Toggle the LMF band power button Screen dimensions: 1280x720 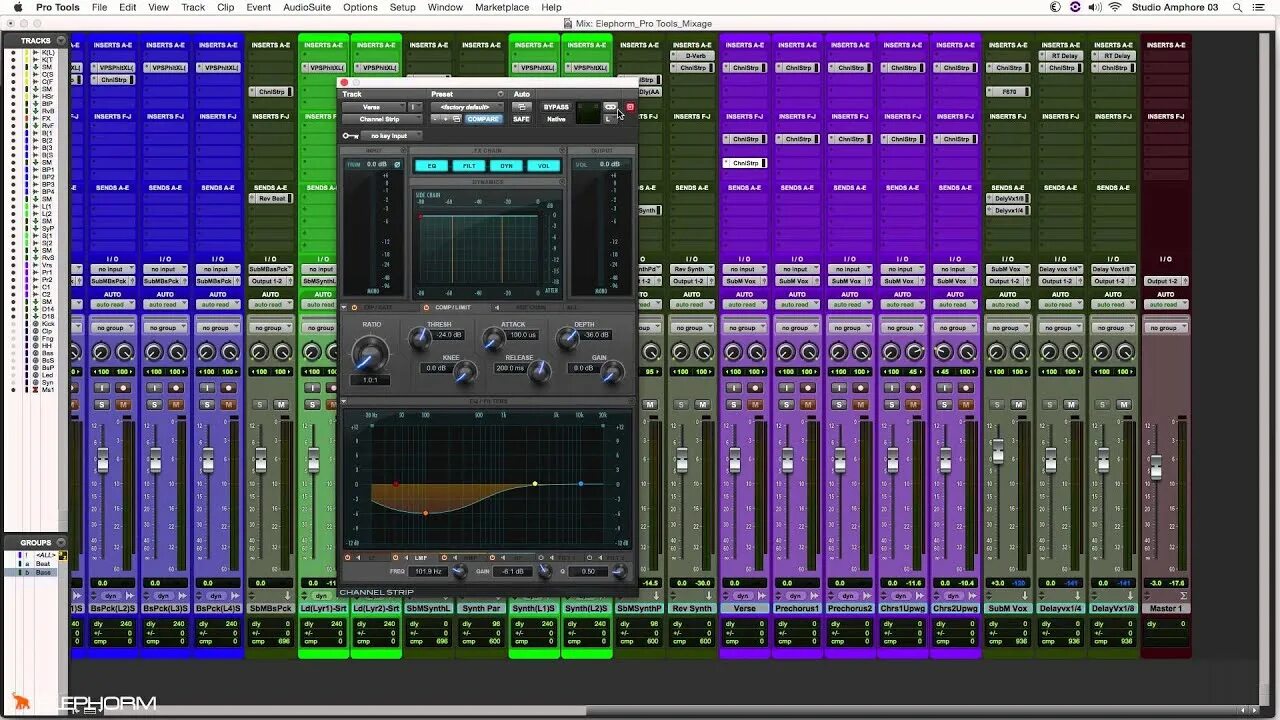pyautogui.click(x=395, y=557)
